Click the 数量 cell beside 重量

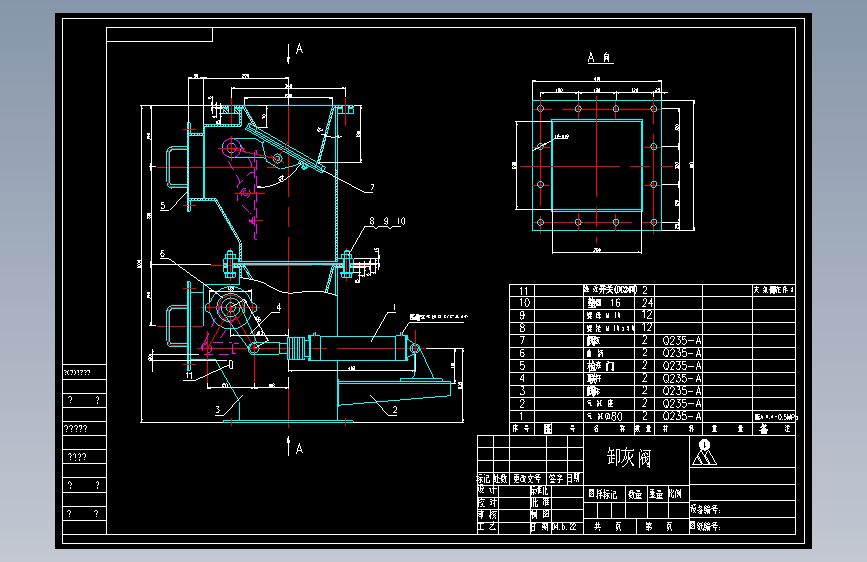point(635,494)
